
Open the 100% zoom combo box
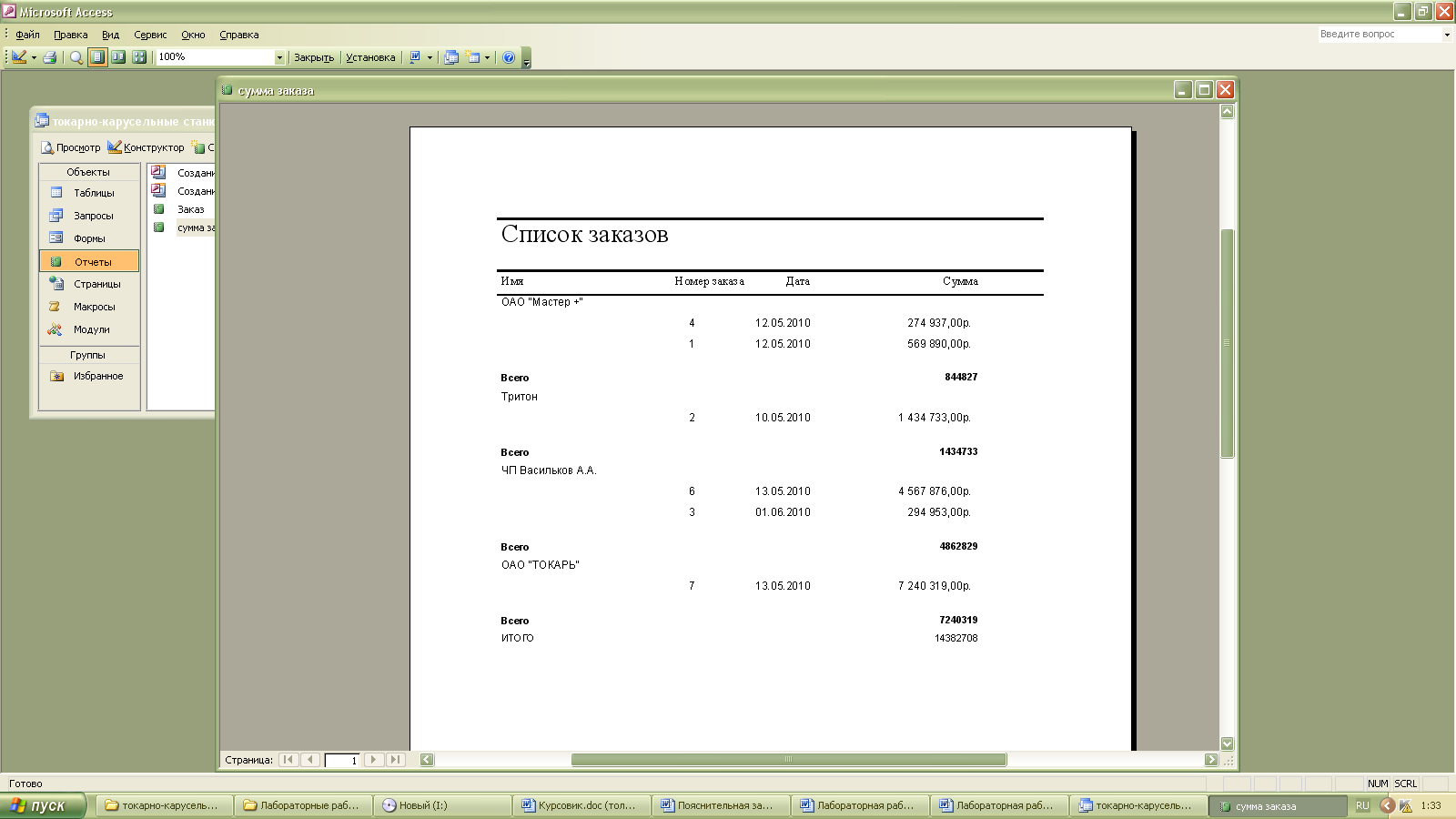[x=221, y=57]
